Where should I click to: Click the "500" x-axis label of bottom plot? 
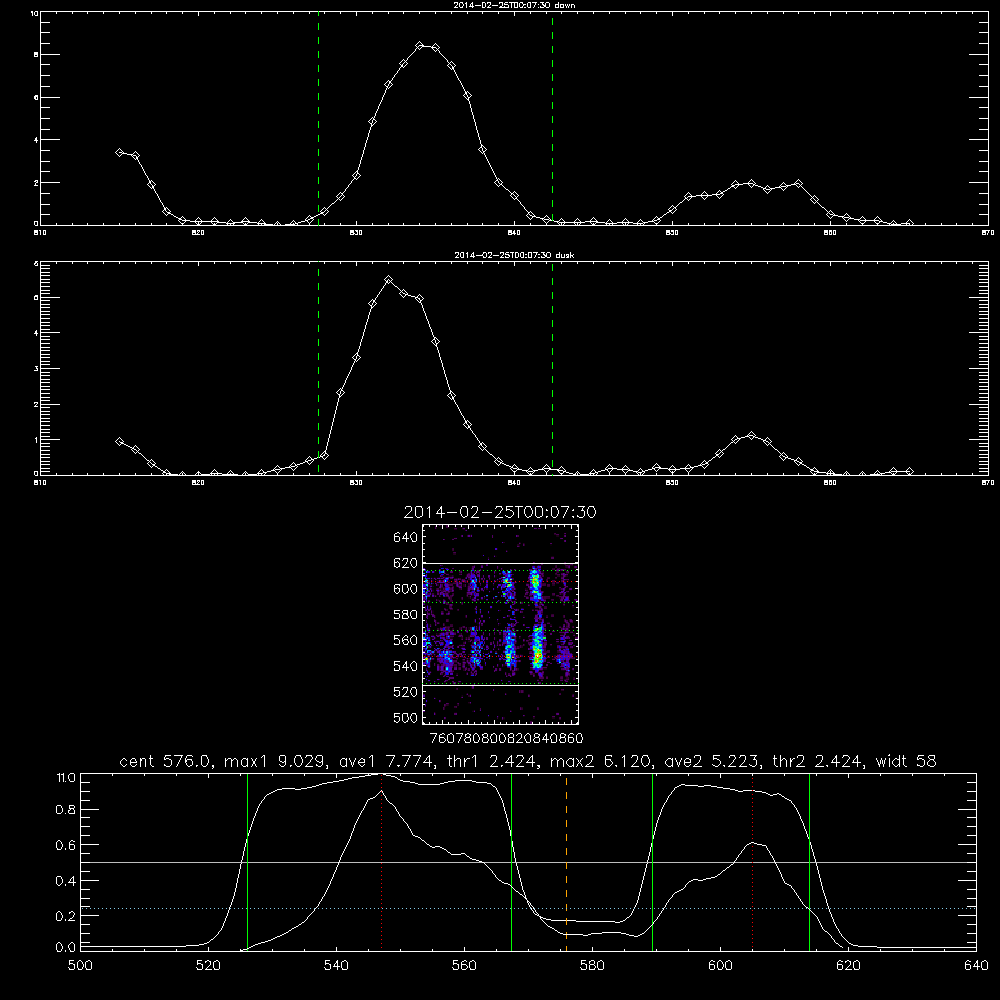coord(80,966)
